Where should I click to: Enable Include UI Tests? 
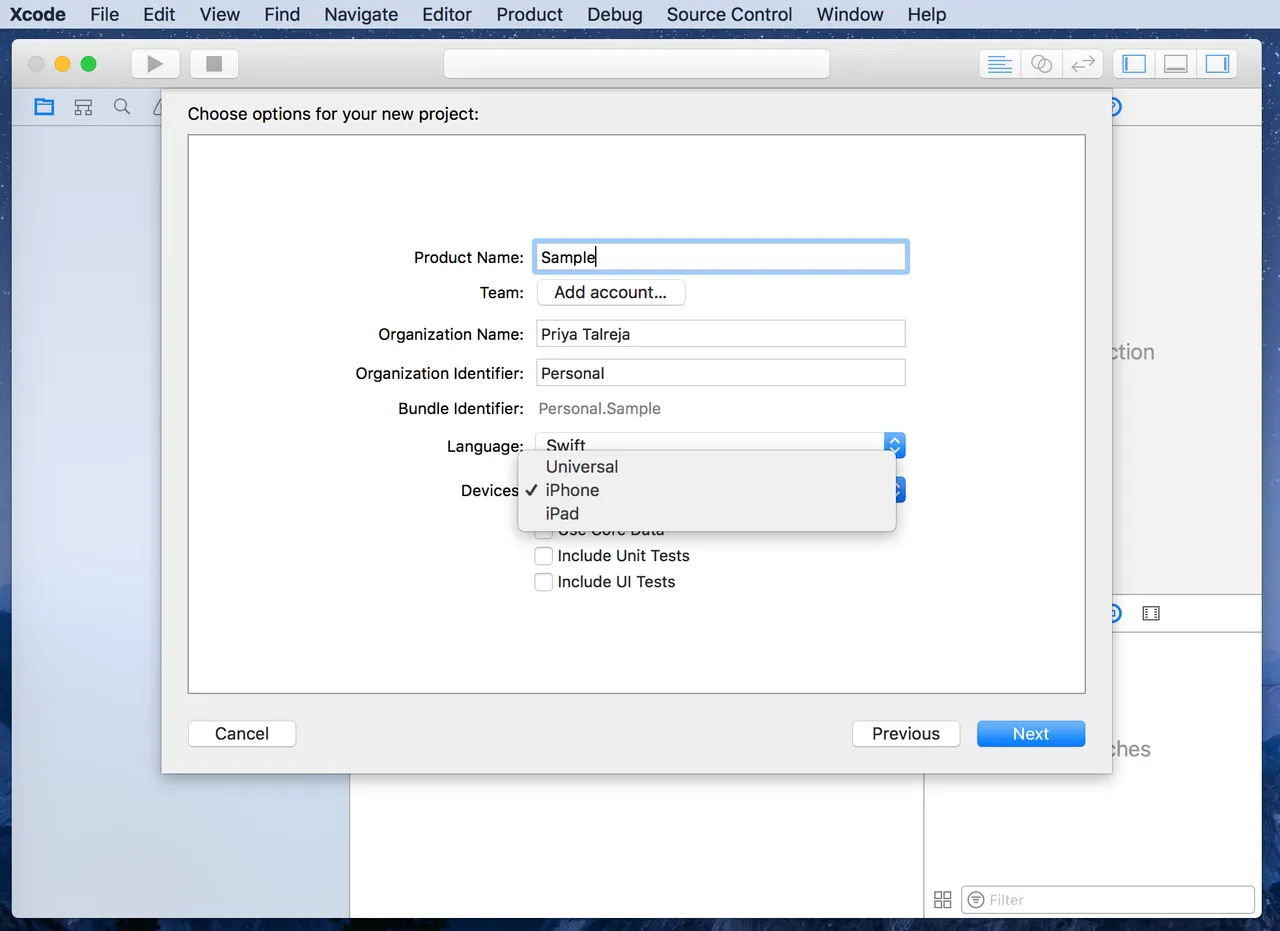click(544, 582)
